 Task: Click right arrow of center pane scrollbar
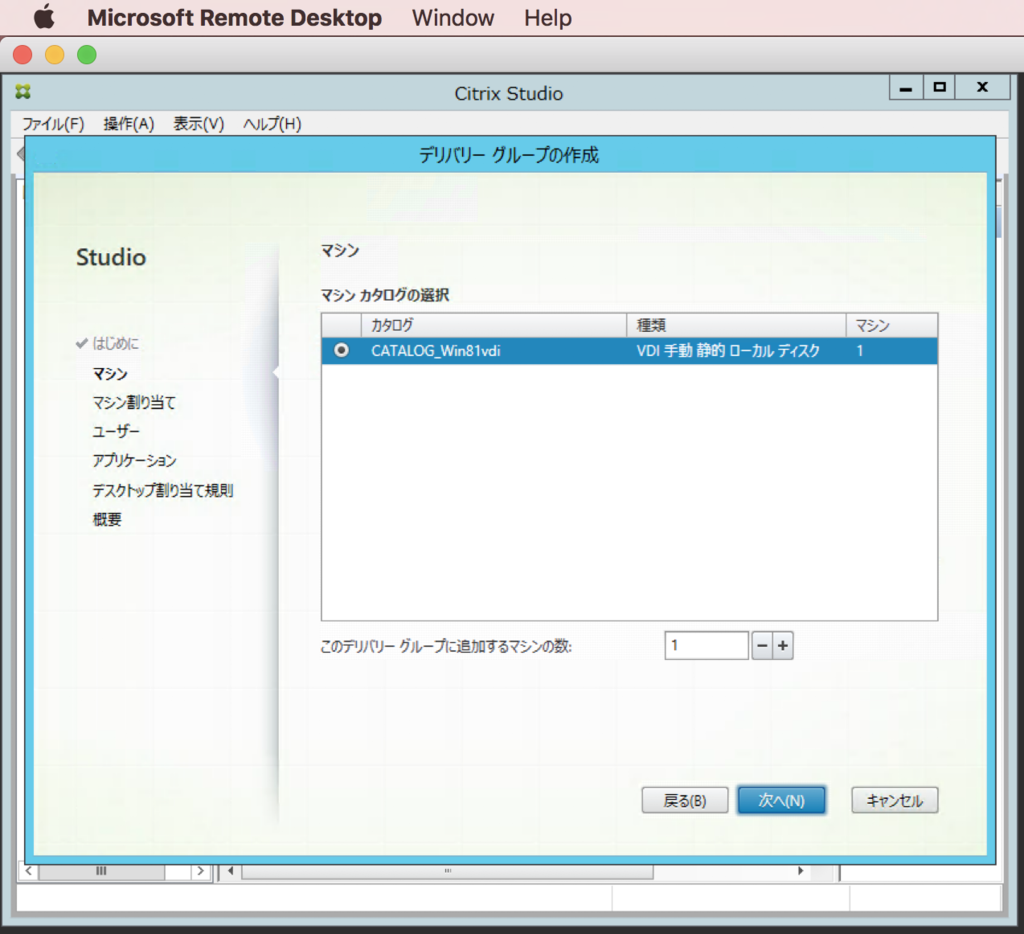coord(801,871)
